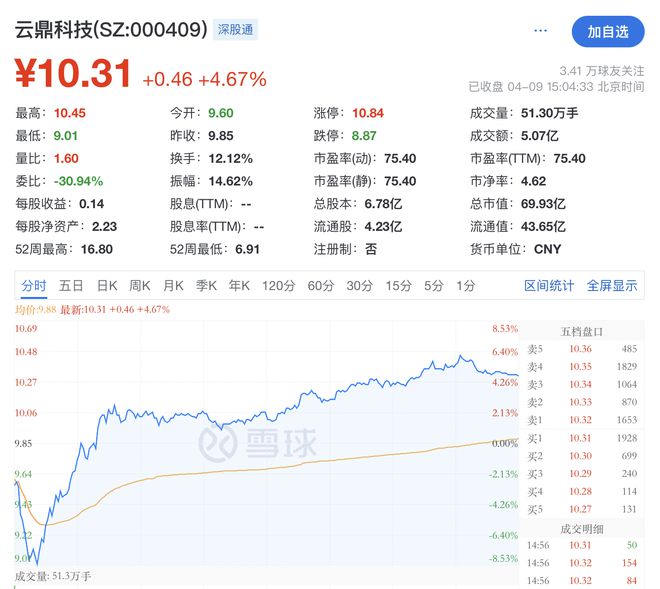
Task: Click the 流通值 value 43.65亿
Action: click(543, 227)
